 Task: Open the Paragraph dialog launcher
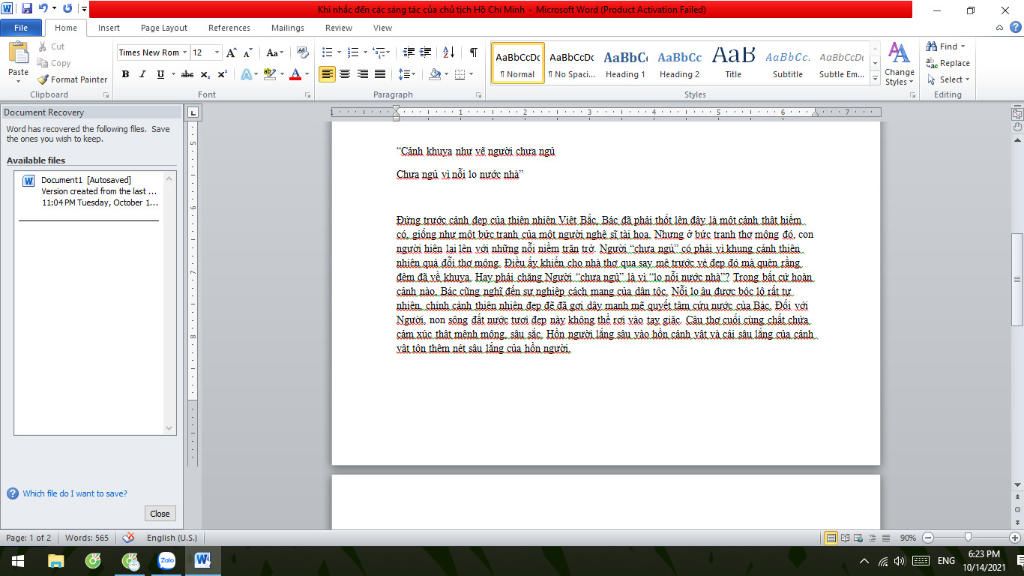tap(478, 95)
